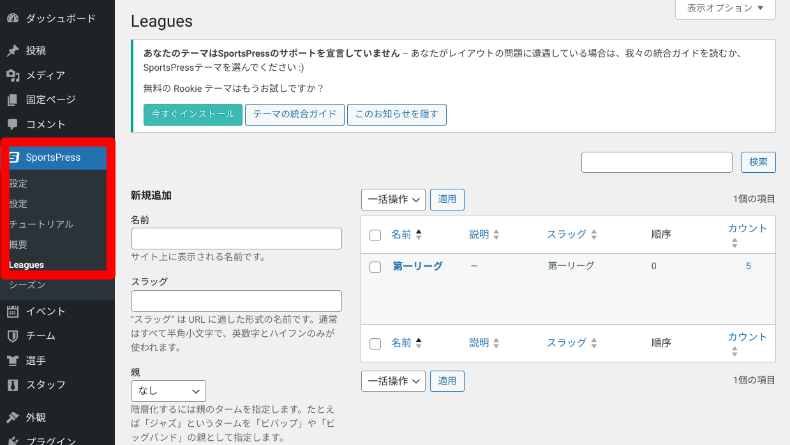Click the staff icon beside スタッフ
This screenshot has height=445, width=790.
coord(13,385)
